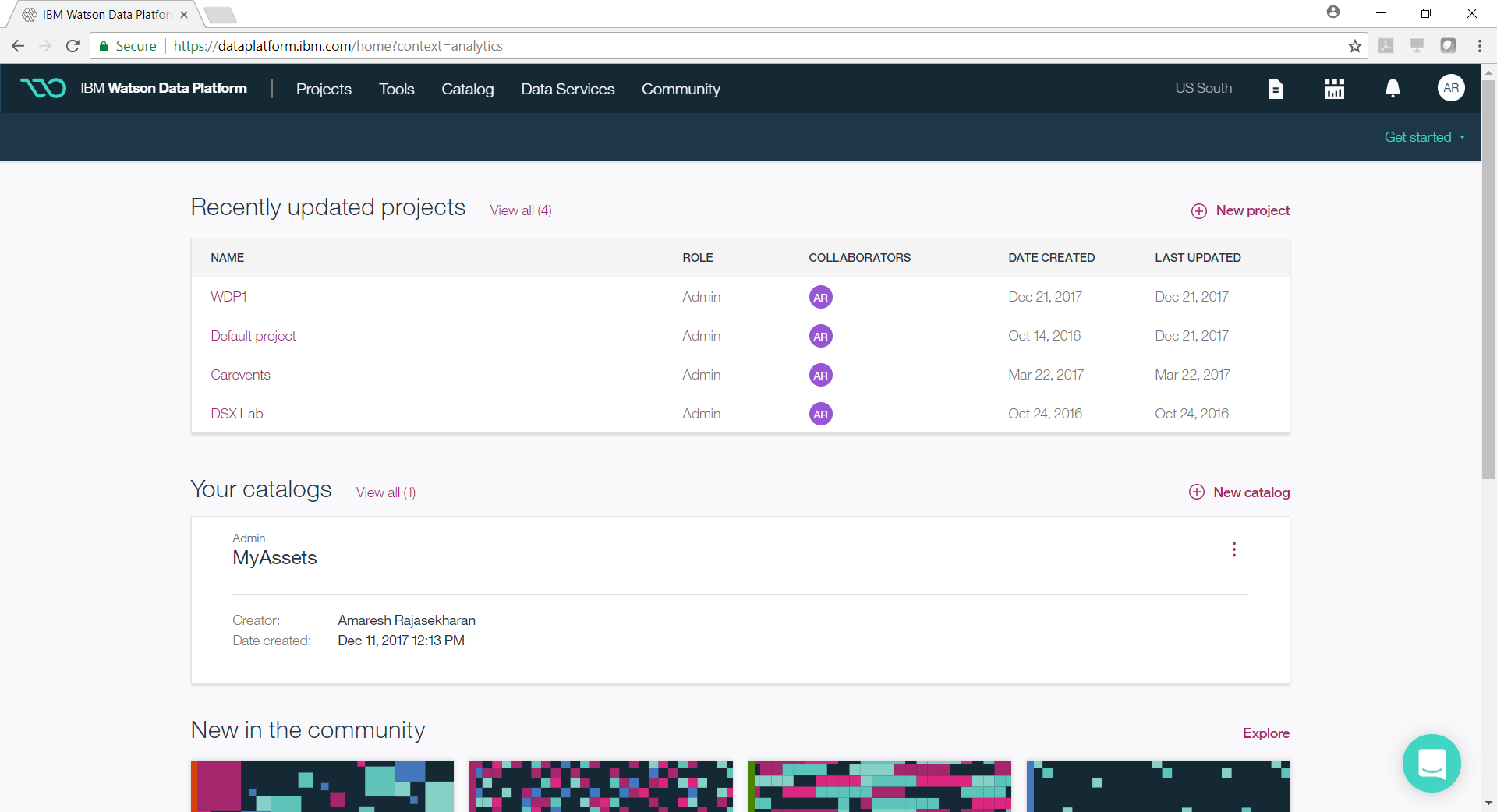Click the New catalog link
Viewport: 1497px width, 812px height.
tap(1251, 492)
